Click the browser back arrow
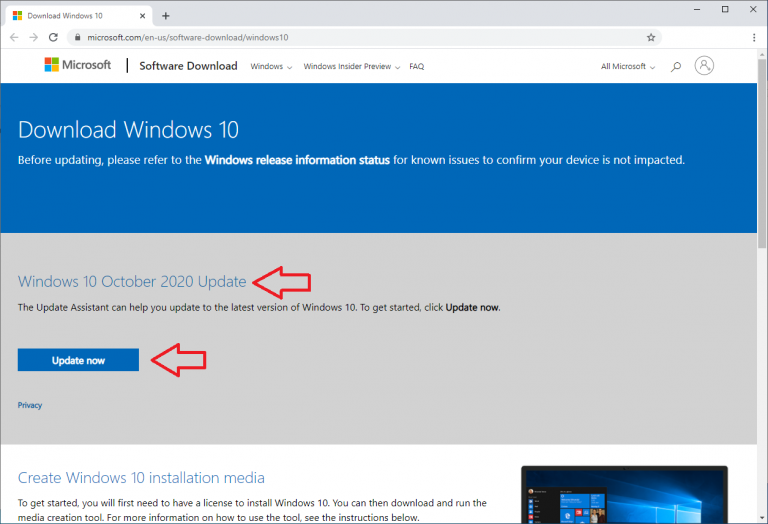 tap(14, 37)
